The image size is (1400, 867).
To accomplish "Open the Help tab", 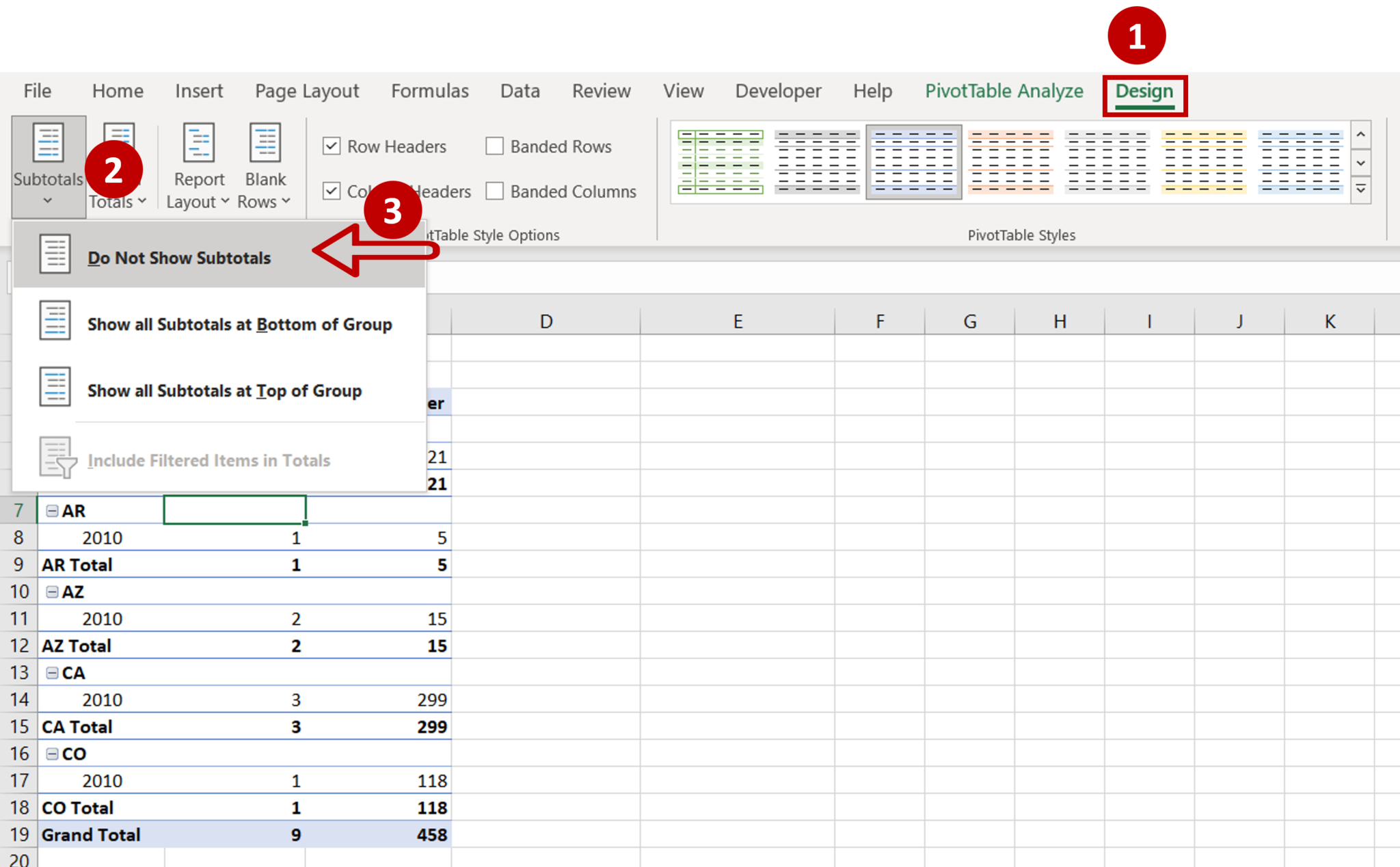I will coord(872,91).
